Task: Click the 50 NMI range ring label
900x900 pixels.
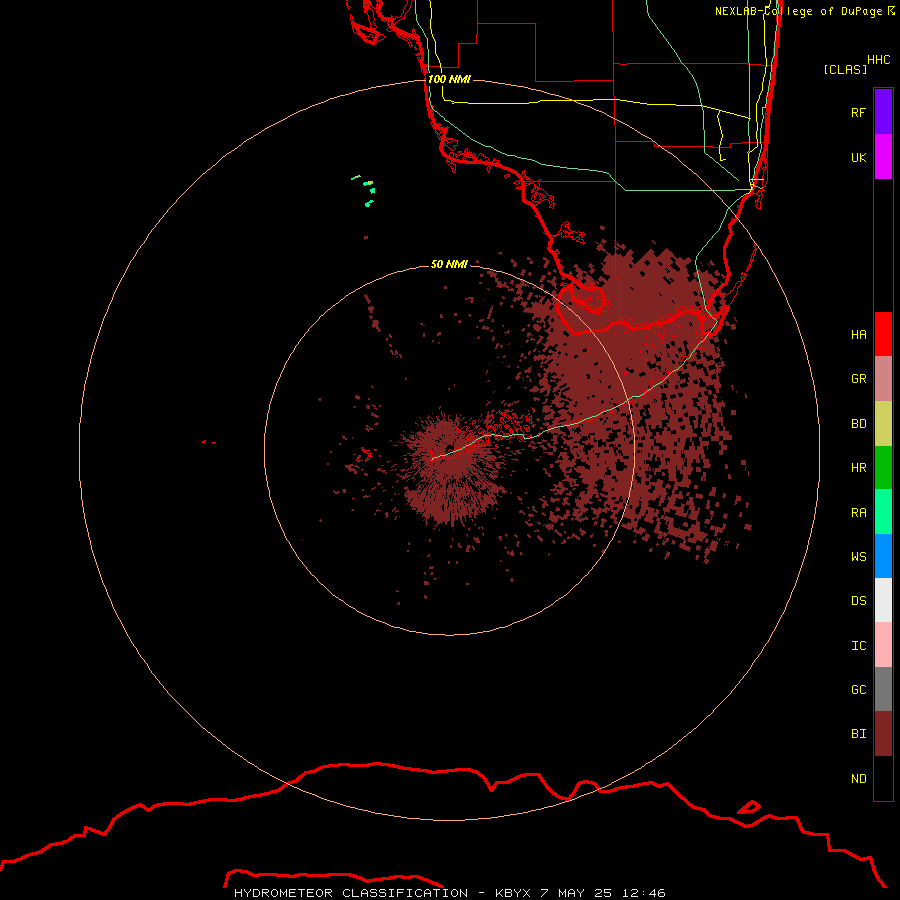Action: 449,264
